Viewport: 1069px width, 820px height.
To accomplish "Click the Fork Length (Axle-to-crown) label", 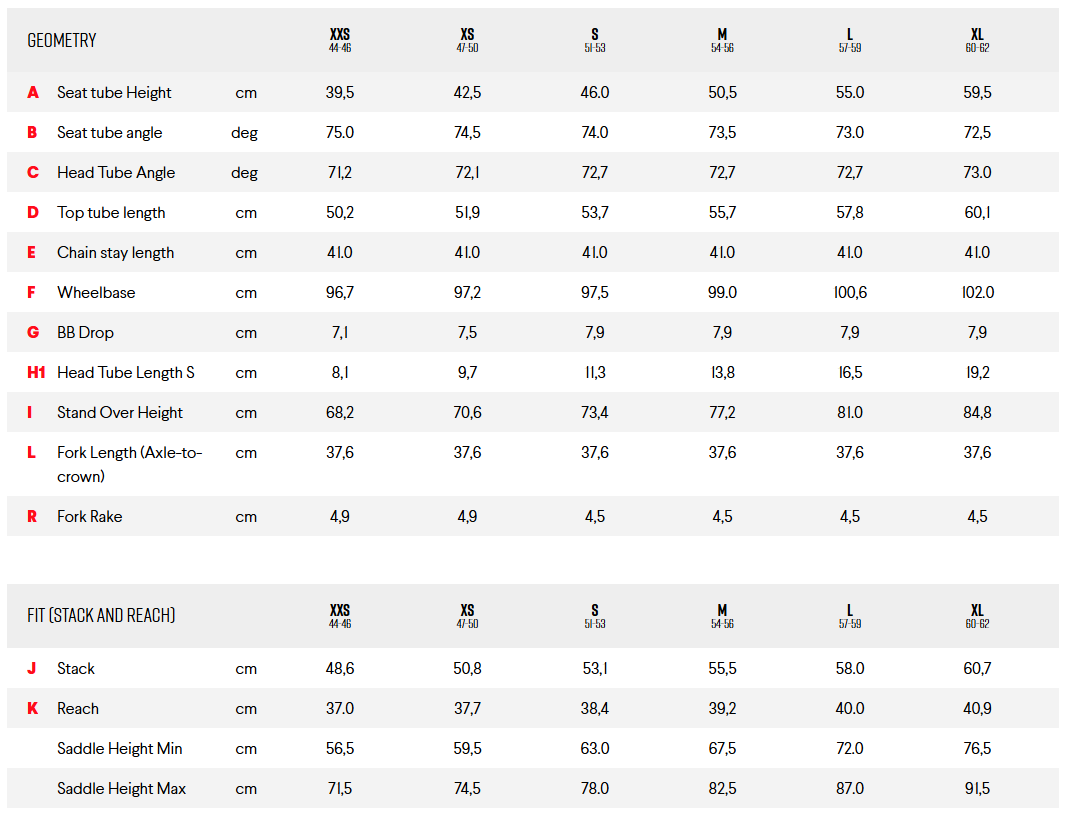I will [129, 464].
